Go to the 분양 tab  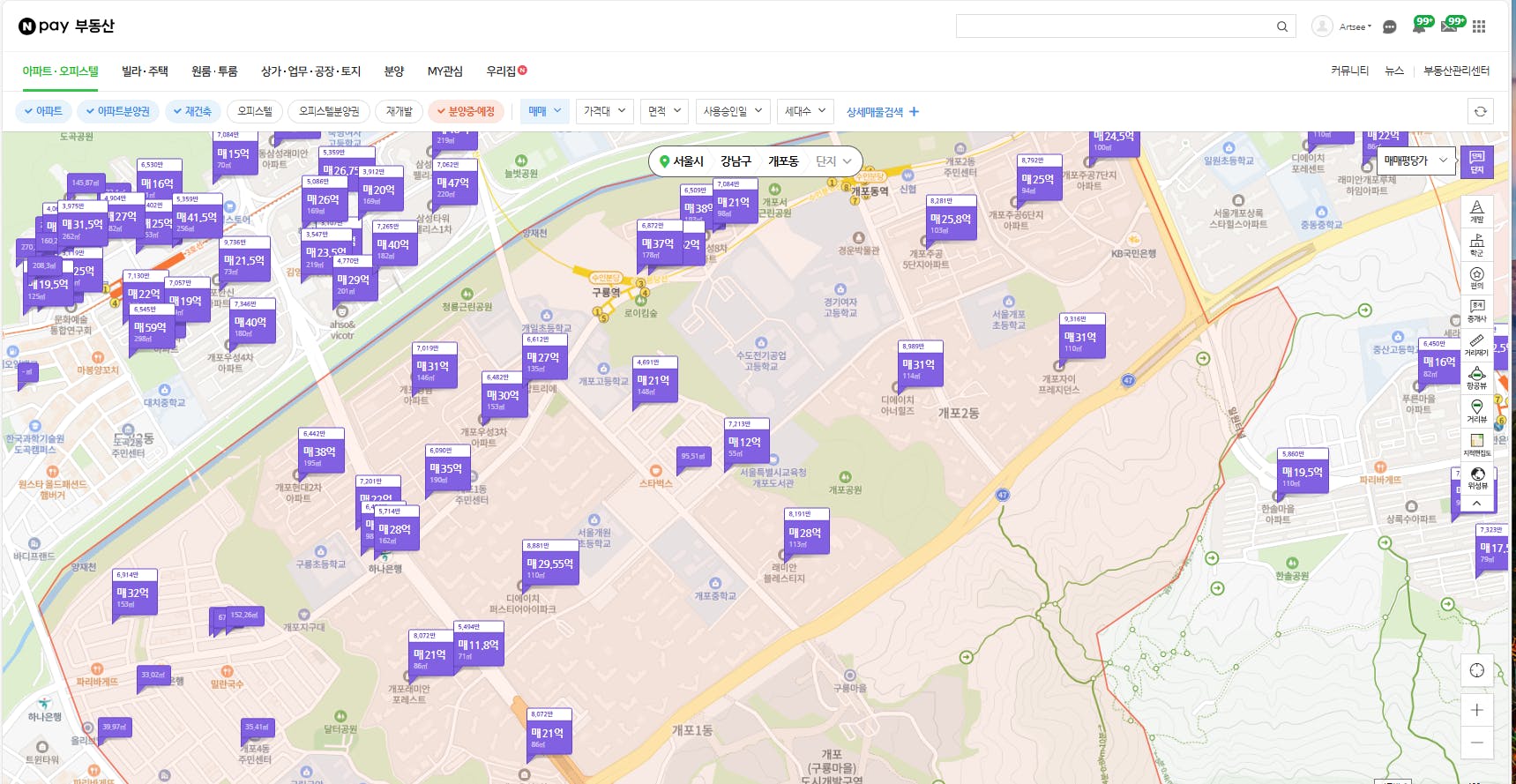coord(394,71)
